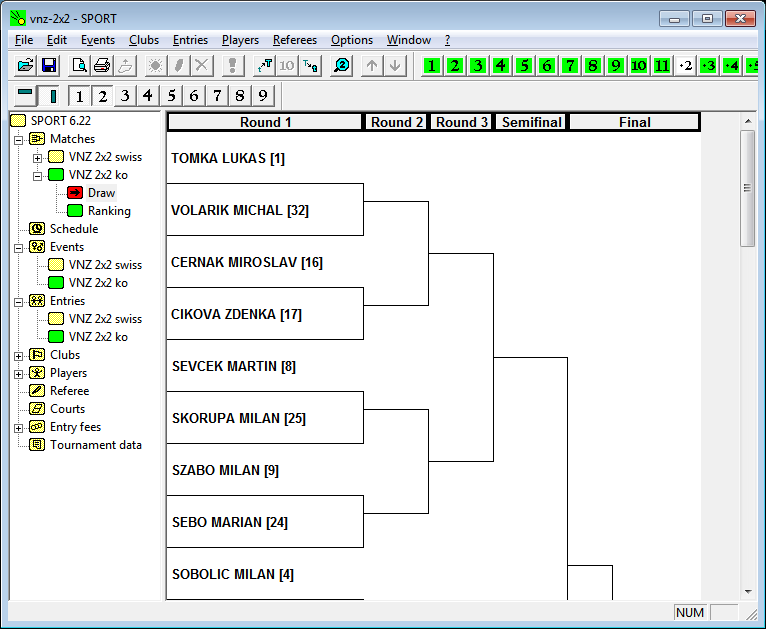This screenshot has width=766, height=629.
Task: Expand the Clubs tree node
Action: (x=19, y=355)
